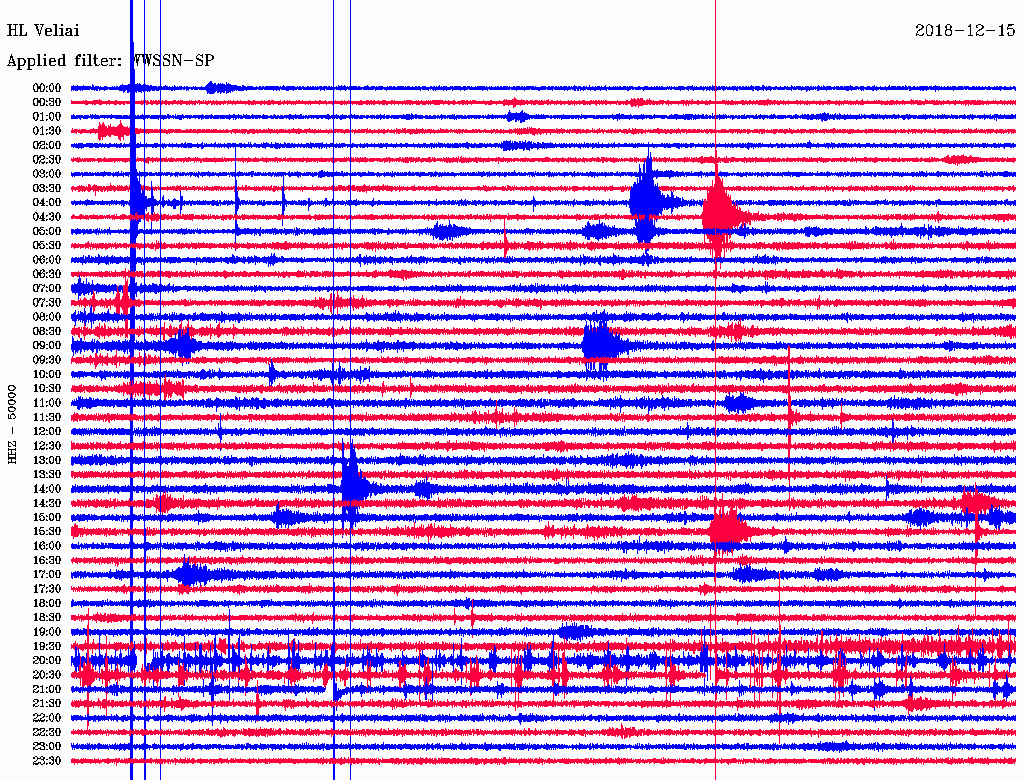Click the 13:00 time label
Screen dimensions: 1024x780
pyautogui.click(x=47, y=460)
